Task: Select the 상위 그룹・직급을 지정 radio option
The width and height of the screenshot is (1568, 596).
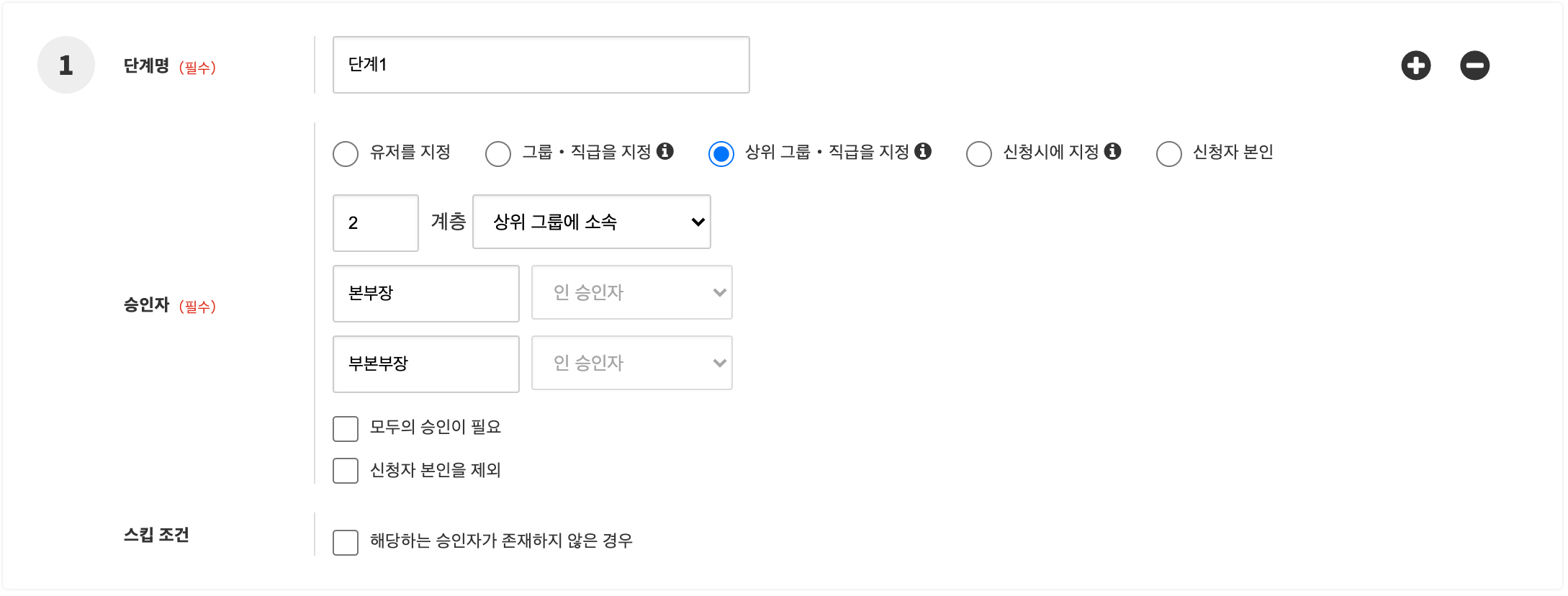Action: coord(721,153)
